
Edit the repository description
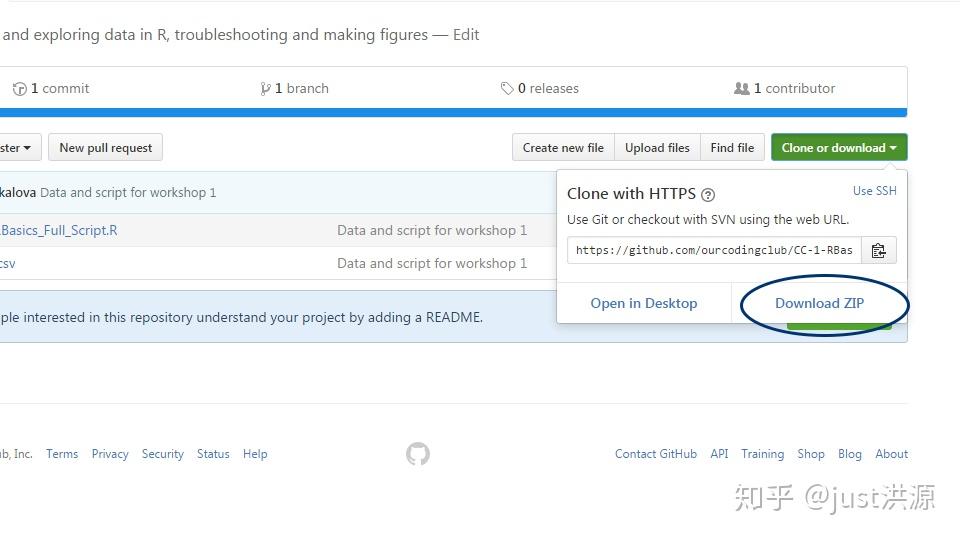coord(466,35)
